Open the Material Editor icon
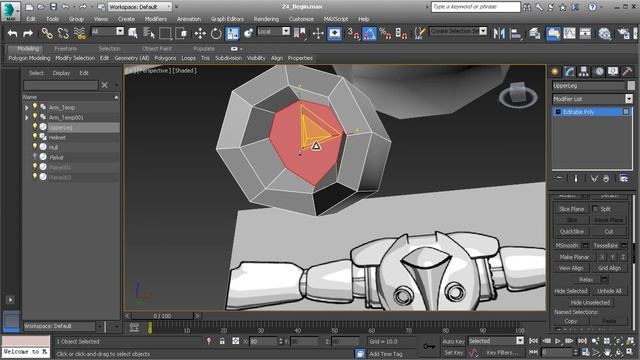 coord(604,33)
